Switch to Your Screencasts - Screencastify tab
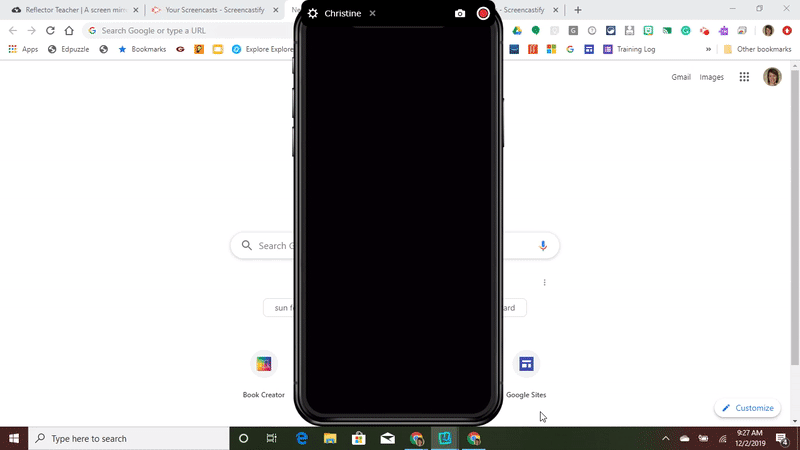The image size is (800, 450). pyautogui.click(x=214, y=10)
